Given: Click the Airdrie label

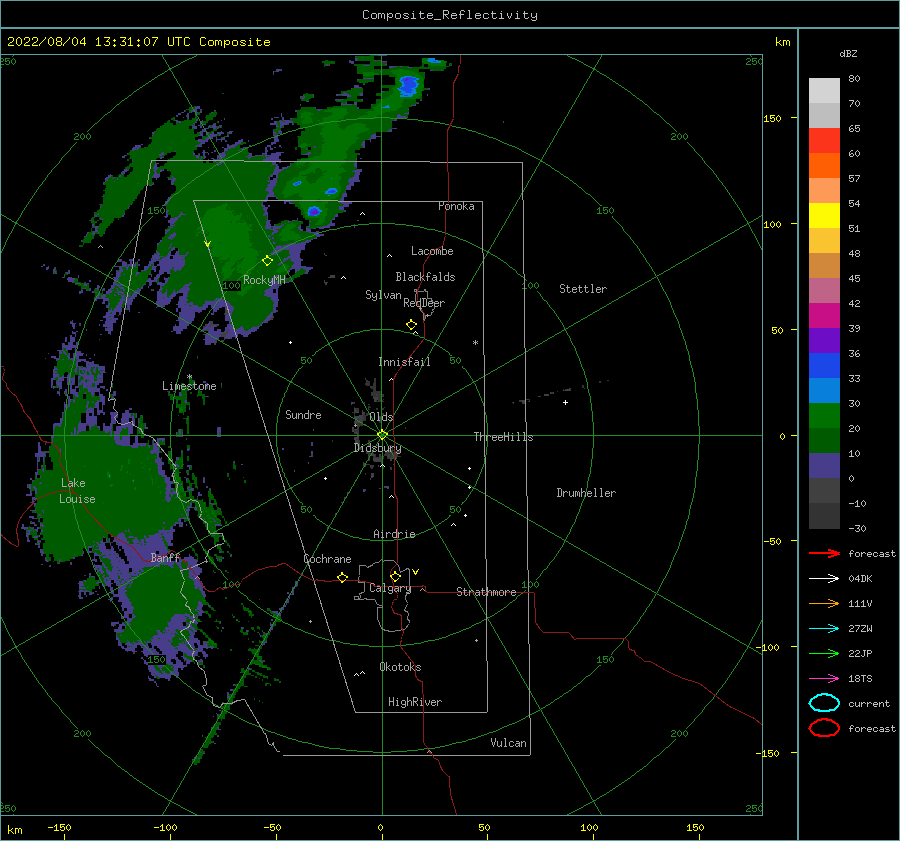Looking at the screenshot, I should pos(394,534).
